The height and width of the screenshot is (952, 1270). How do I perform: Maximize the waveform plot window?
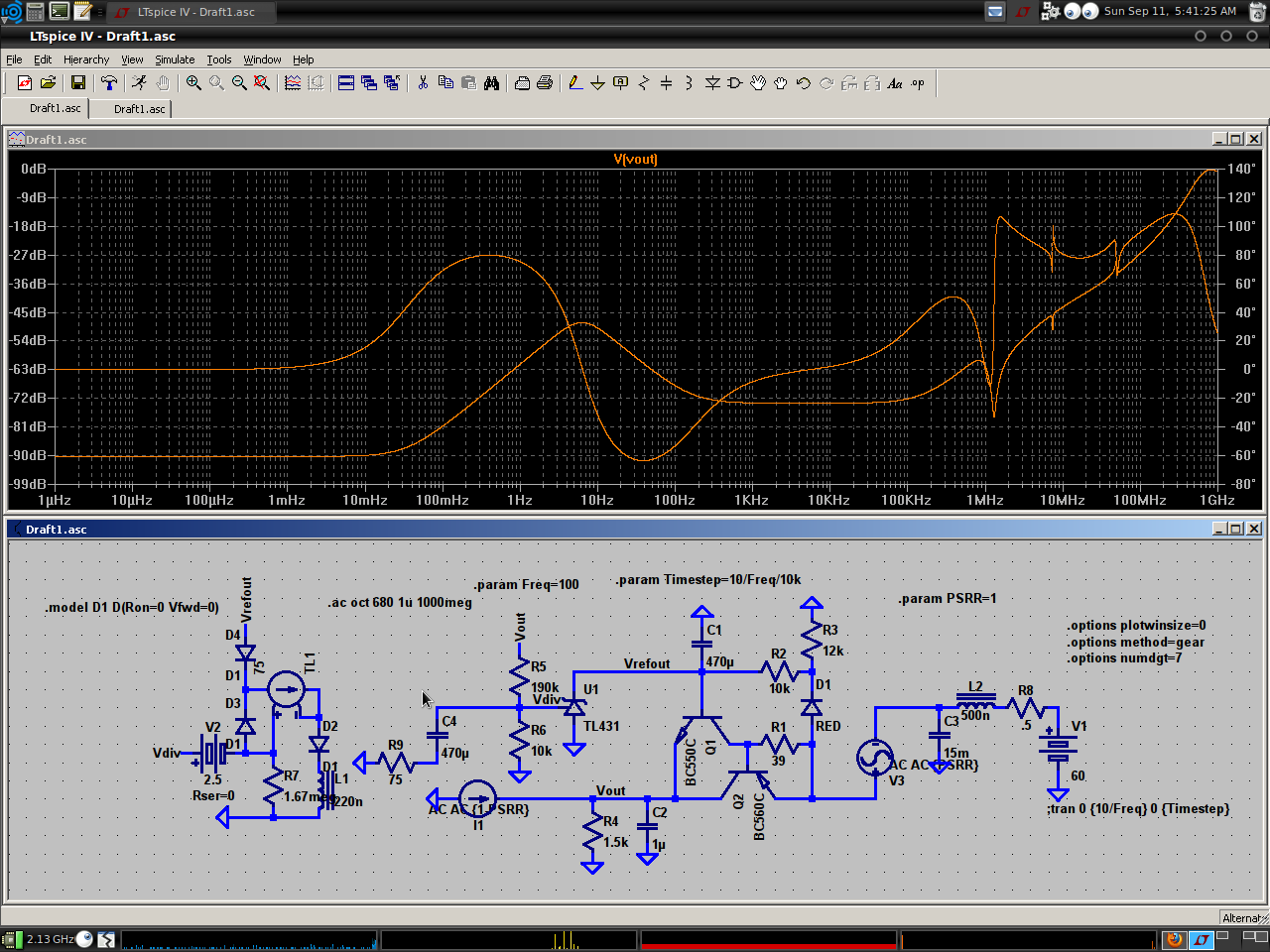click(1236, 139)
